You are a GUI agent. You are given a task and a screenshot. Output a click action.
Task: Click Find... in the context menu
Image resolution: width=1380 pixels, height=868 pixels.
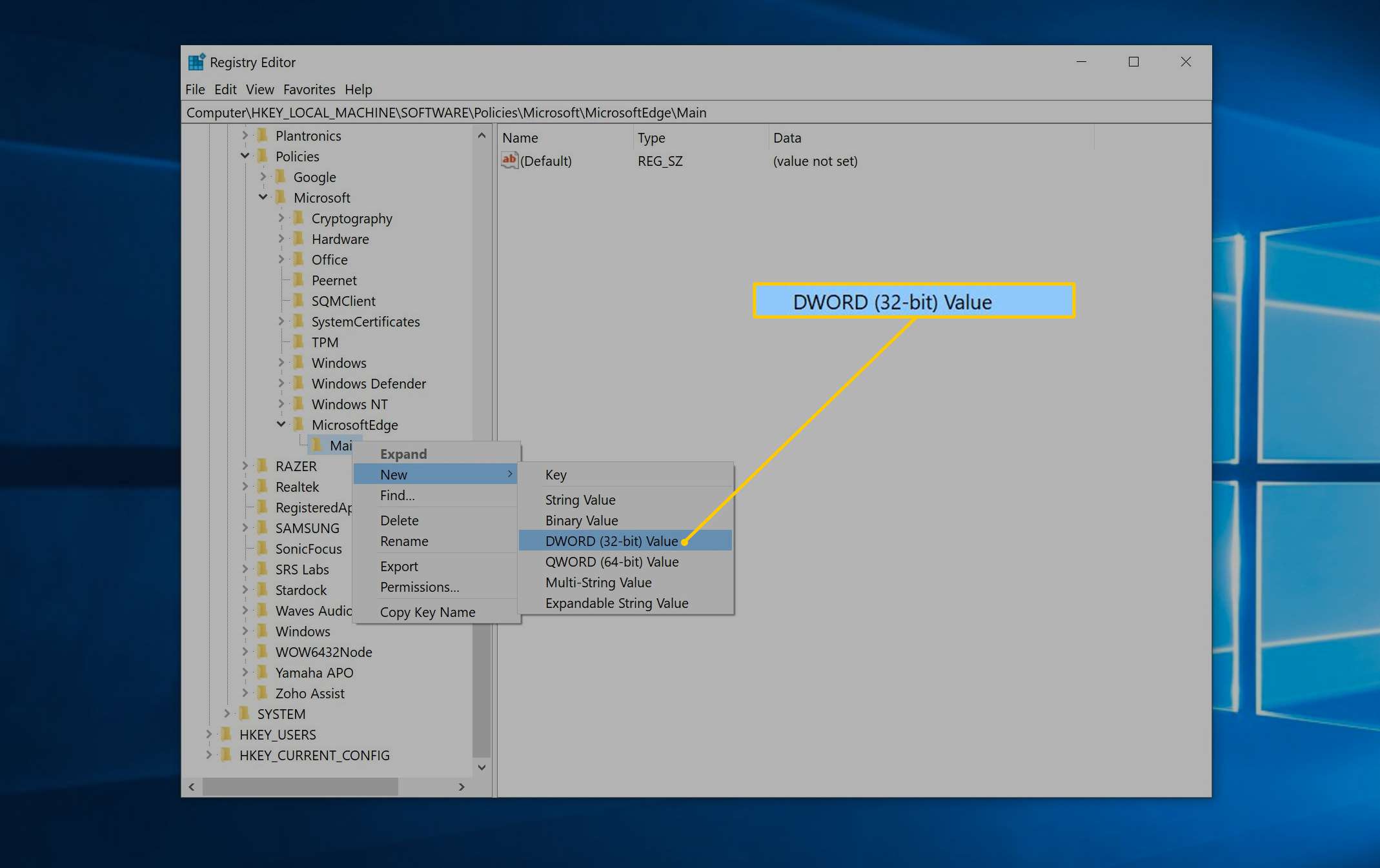[436, 495]
